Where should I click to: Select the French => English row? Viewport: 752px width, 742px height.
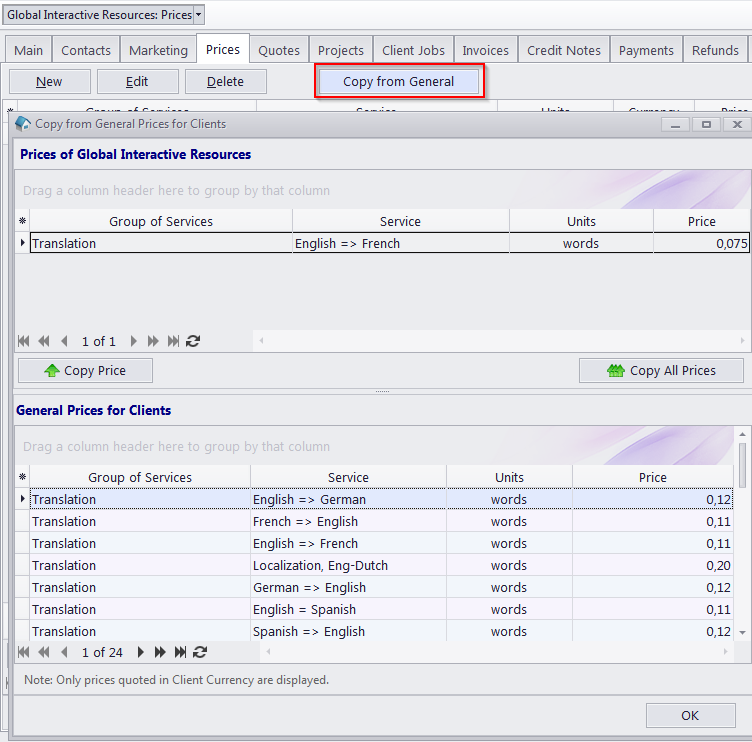click(x=381, y=521)
